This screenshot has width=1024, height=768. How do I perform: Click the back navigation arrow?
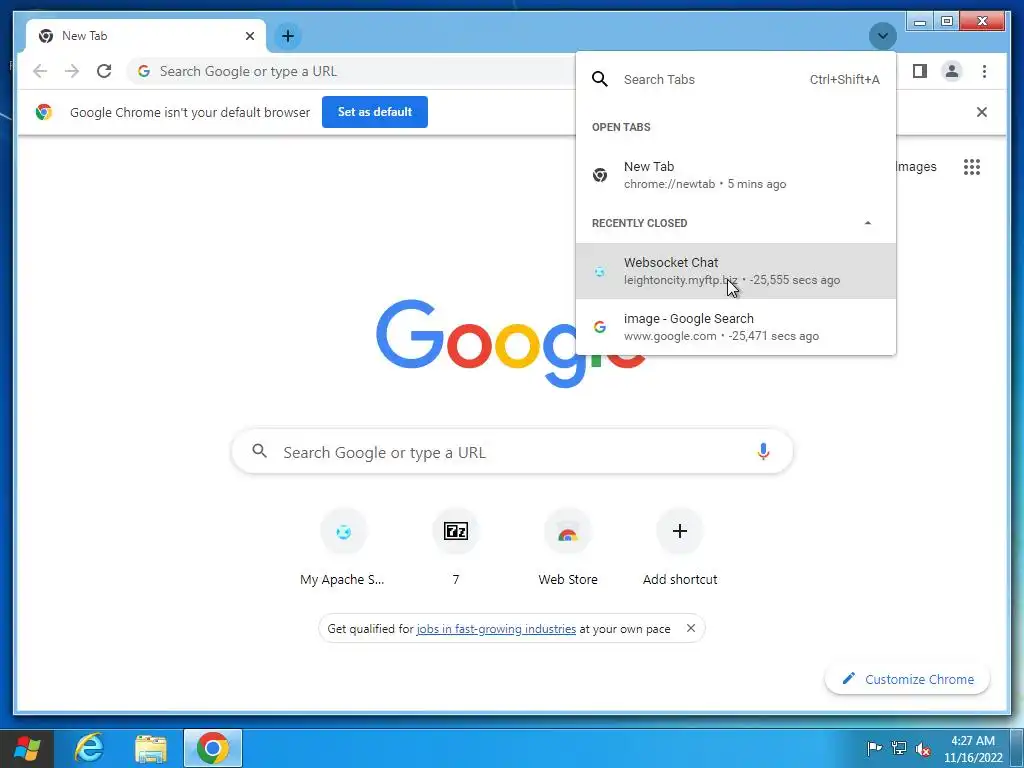coord(40,71)
